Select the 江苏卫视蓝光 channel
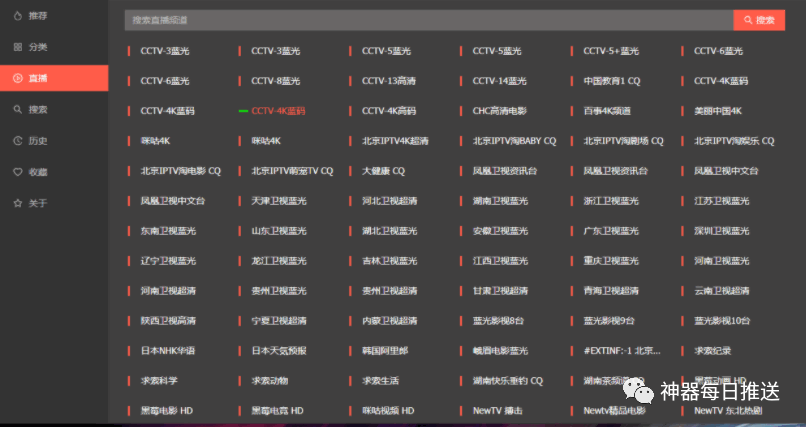The height and width of the screenshot is (427, 806). click(722, 201)
